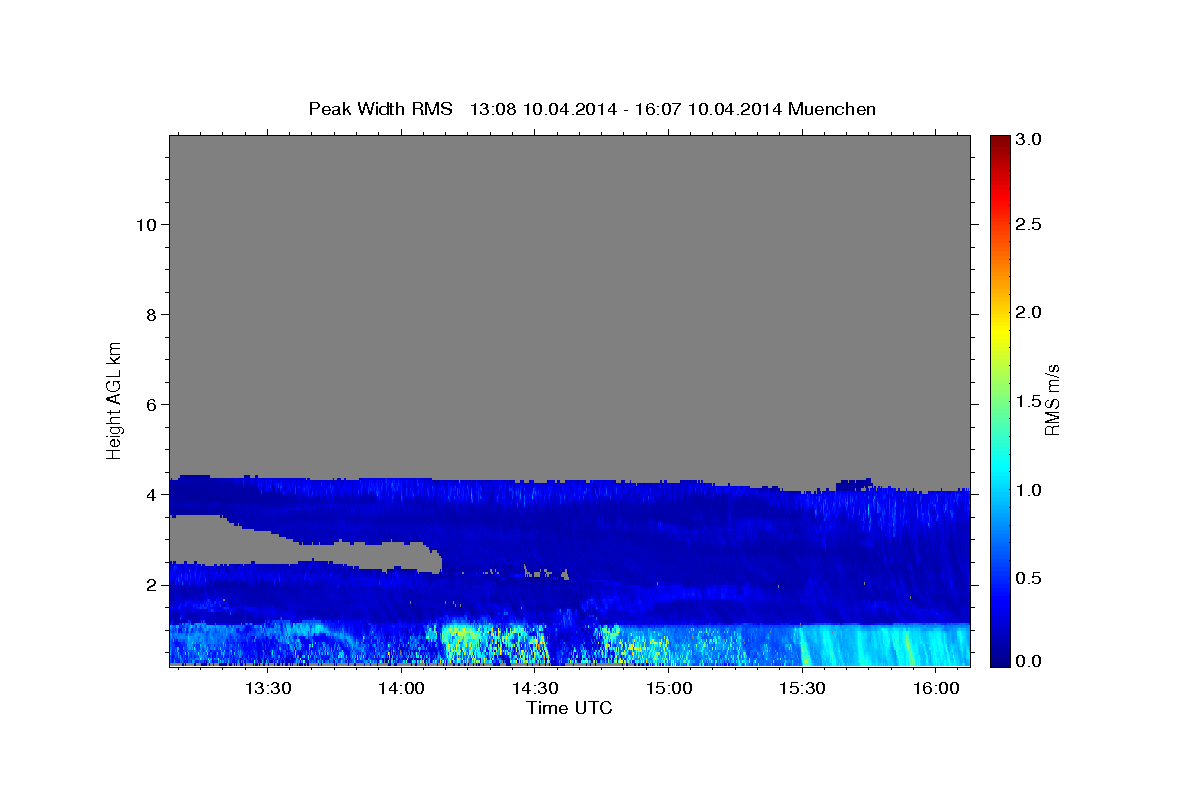Click the 16:00 time tick label
Screen dimensions: 1200x800
point(935,688)
